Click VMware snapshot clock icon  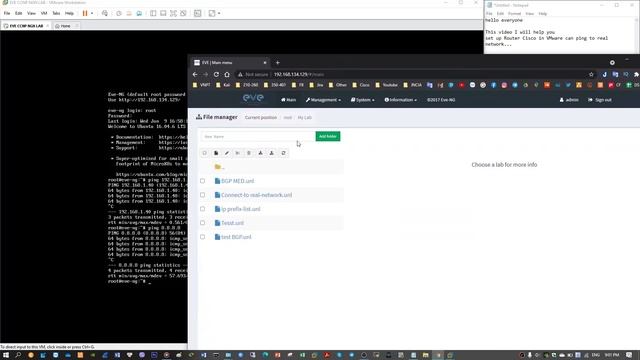(119, 13)
